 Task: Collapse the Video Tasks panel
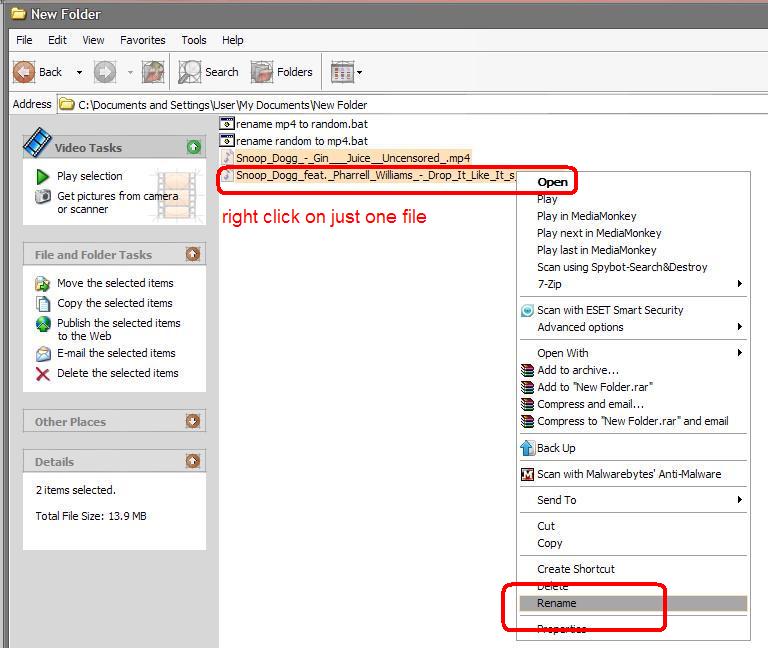tap(194, 146)
